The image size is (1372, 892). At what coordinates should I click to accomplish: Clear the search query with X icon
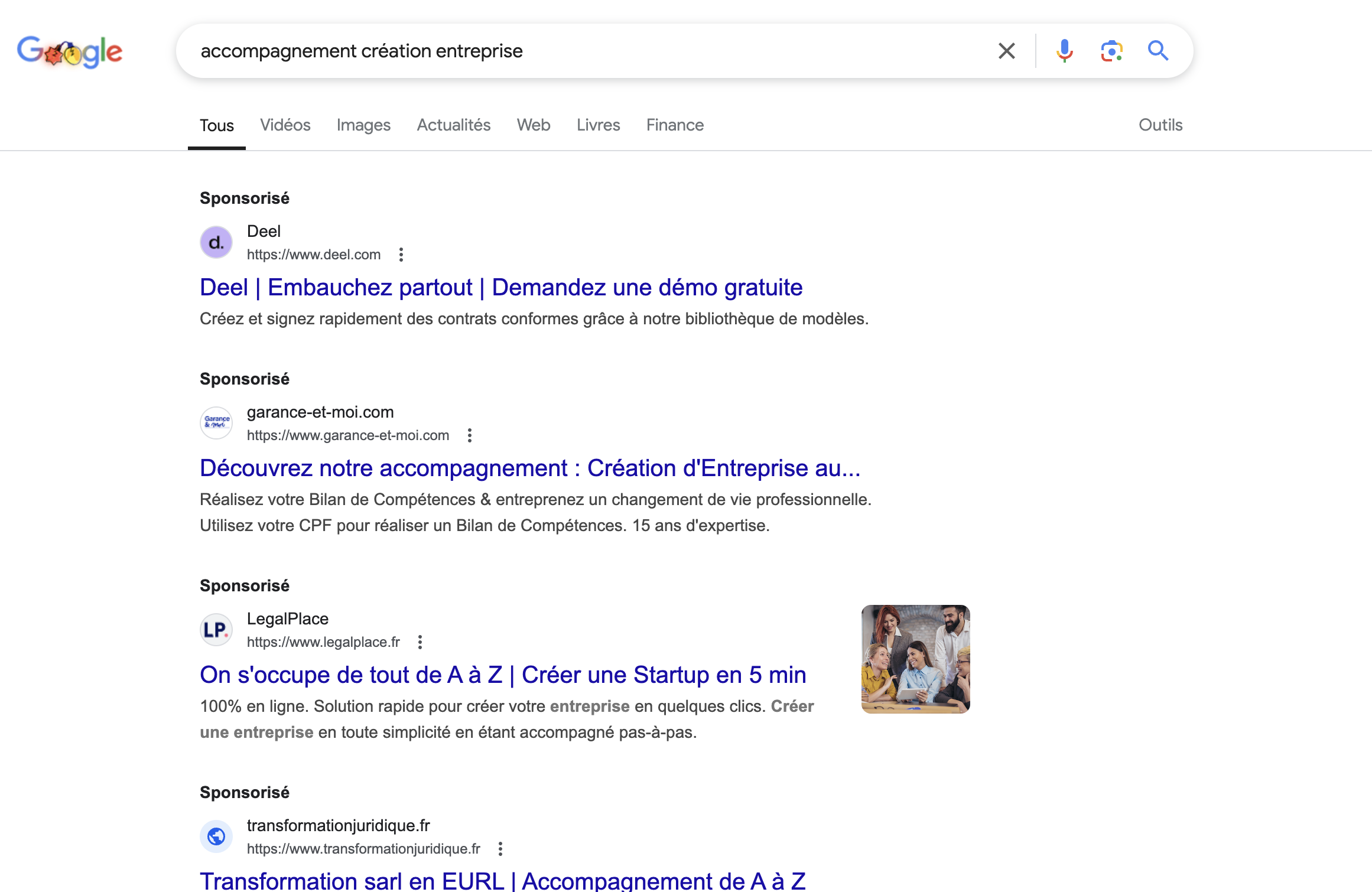coord(1007,51)
